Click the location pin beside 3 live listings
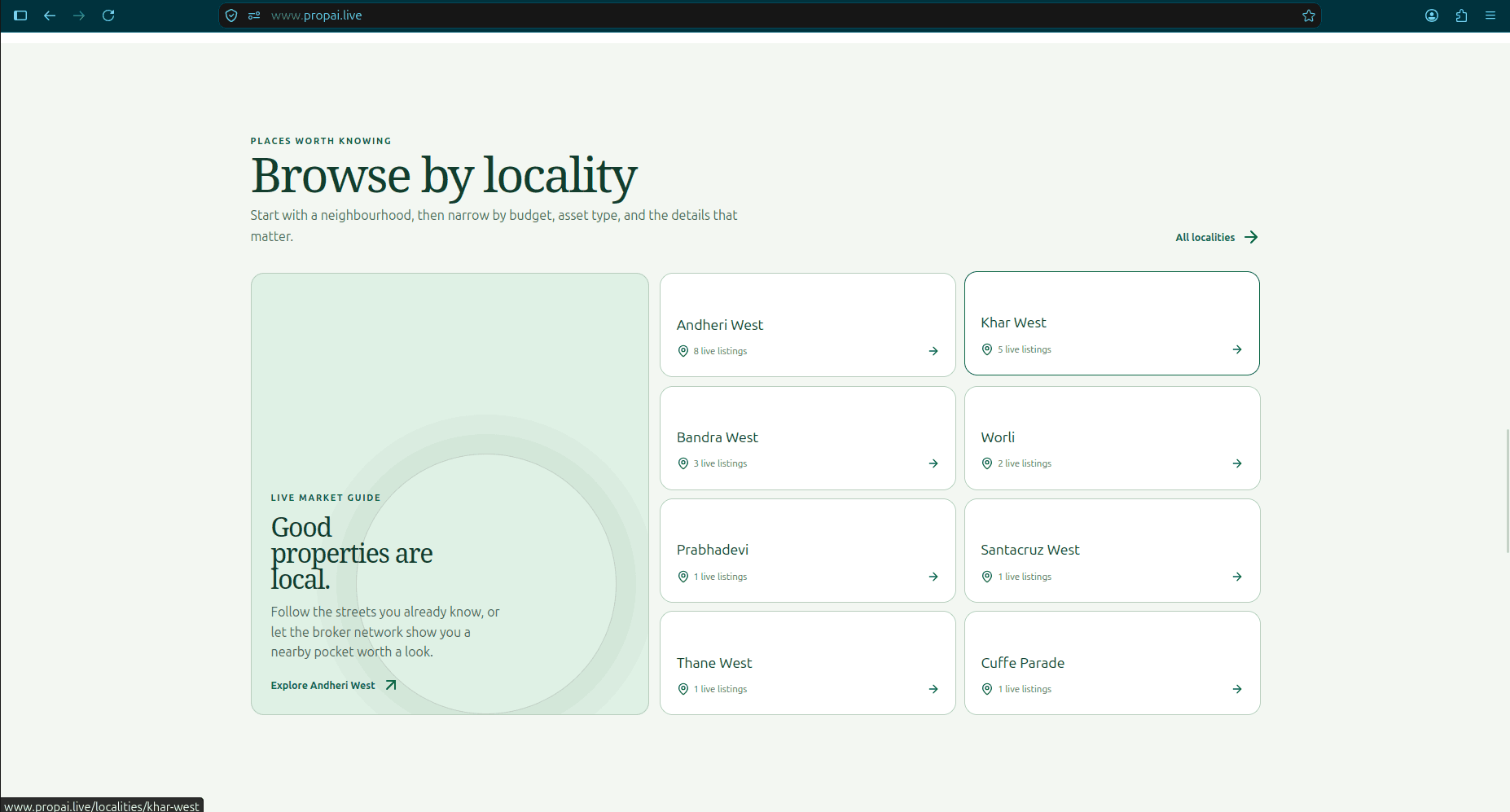 [x=683, y=463]
